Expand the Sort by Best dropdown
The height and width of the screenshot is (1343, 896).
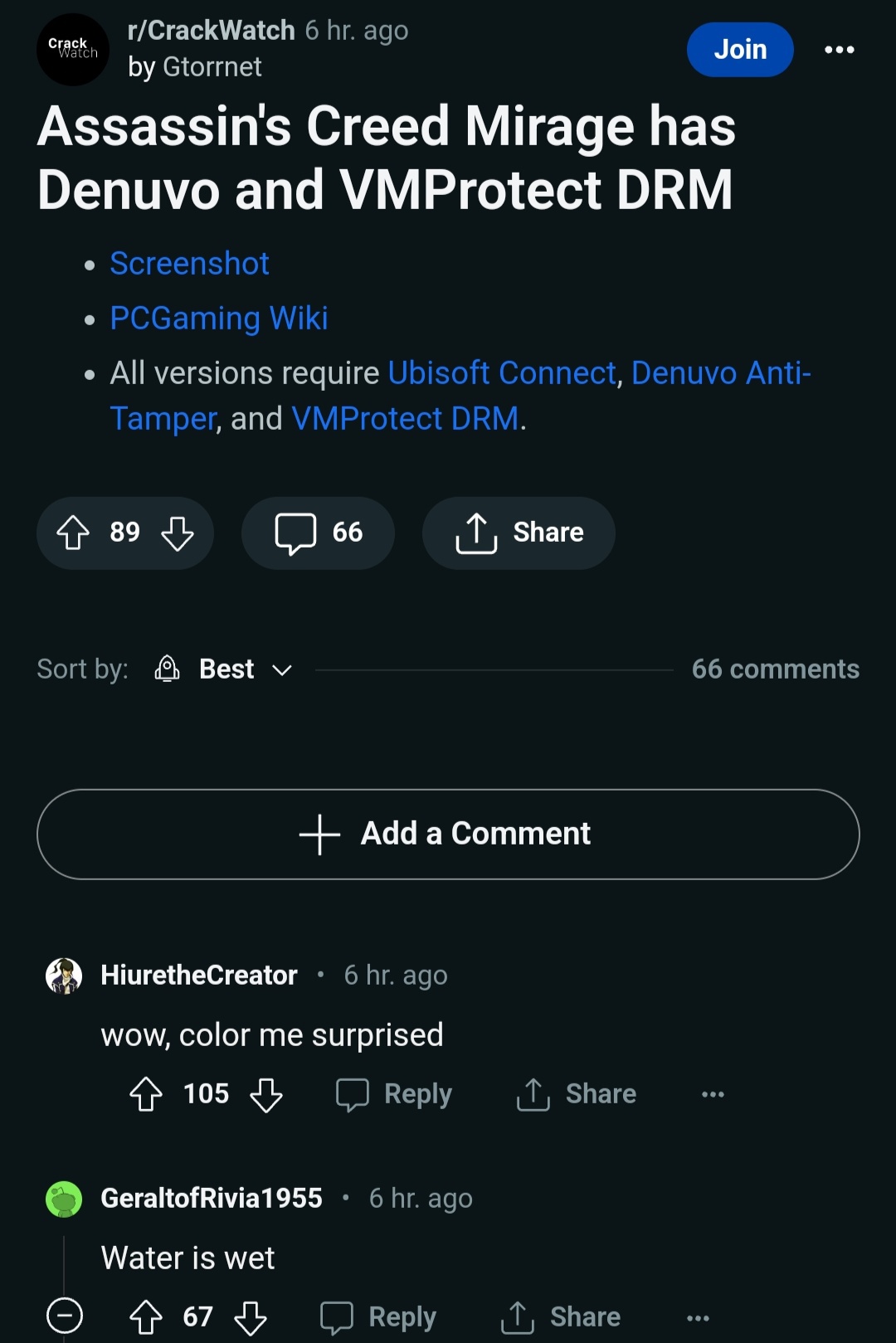tap(245, 669)
